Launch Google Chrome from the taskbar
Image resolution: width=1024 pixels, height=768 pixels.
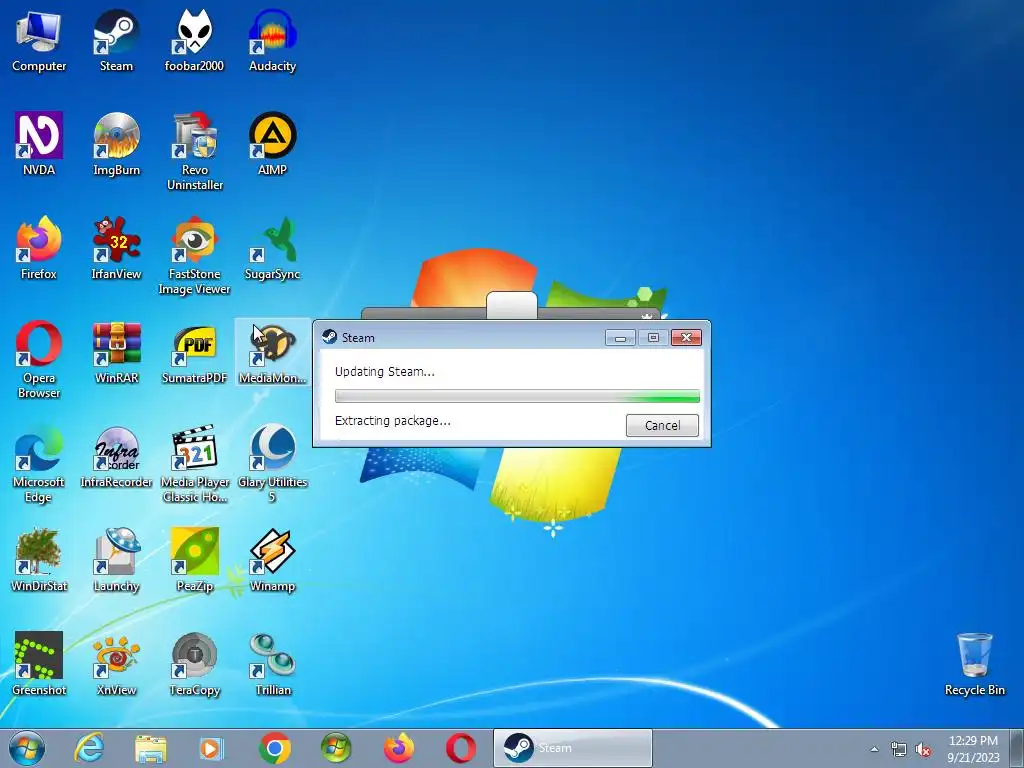pos(274,748)
